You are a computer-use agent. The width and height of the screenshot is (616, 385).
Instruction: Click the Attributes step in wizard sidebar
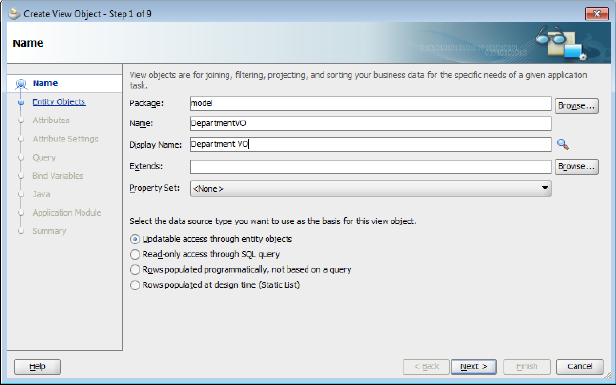[51, 120]
